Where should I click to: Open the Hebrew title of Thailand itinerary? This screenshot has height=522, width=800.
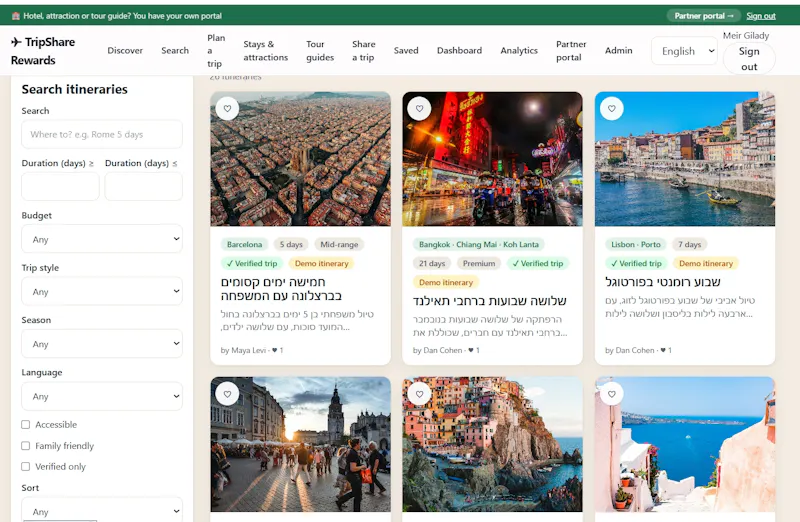[x=489, y=301]
